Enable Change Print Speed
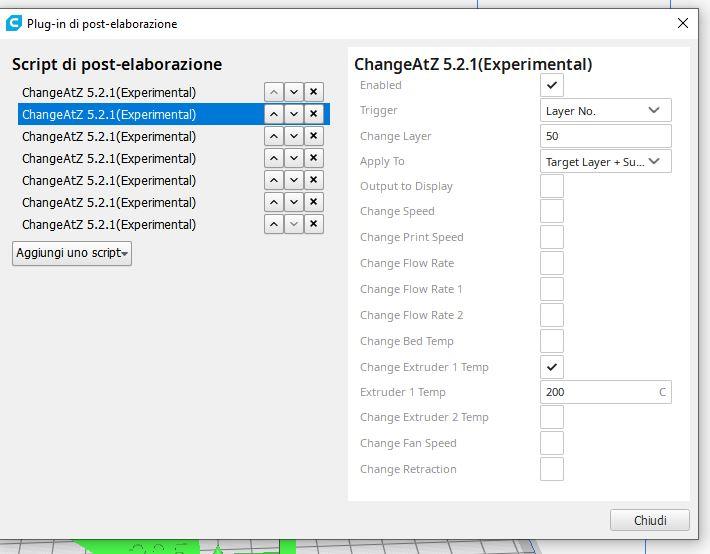This screenshot has height=554, width=710. [552, 237]
